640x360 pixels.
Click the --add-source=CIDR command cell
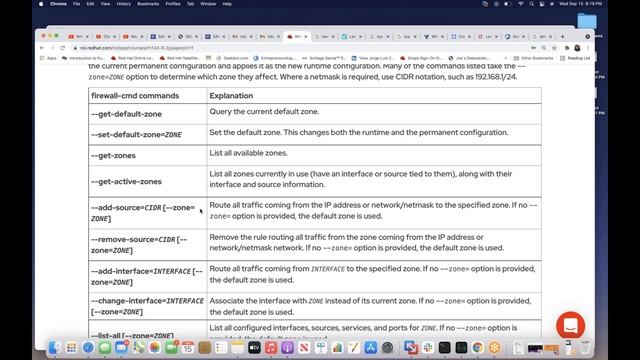(147, 213)
